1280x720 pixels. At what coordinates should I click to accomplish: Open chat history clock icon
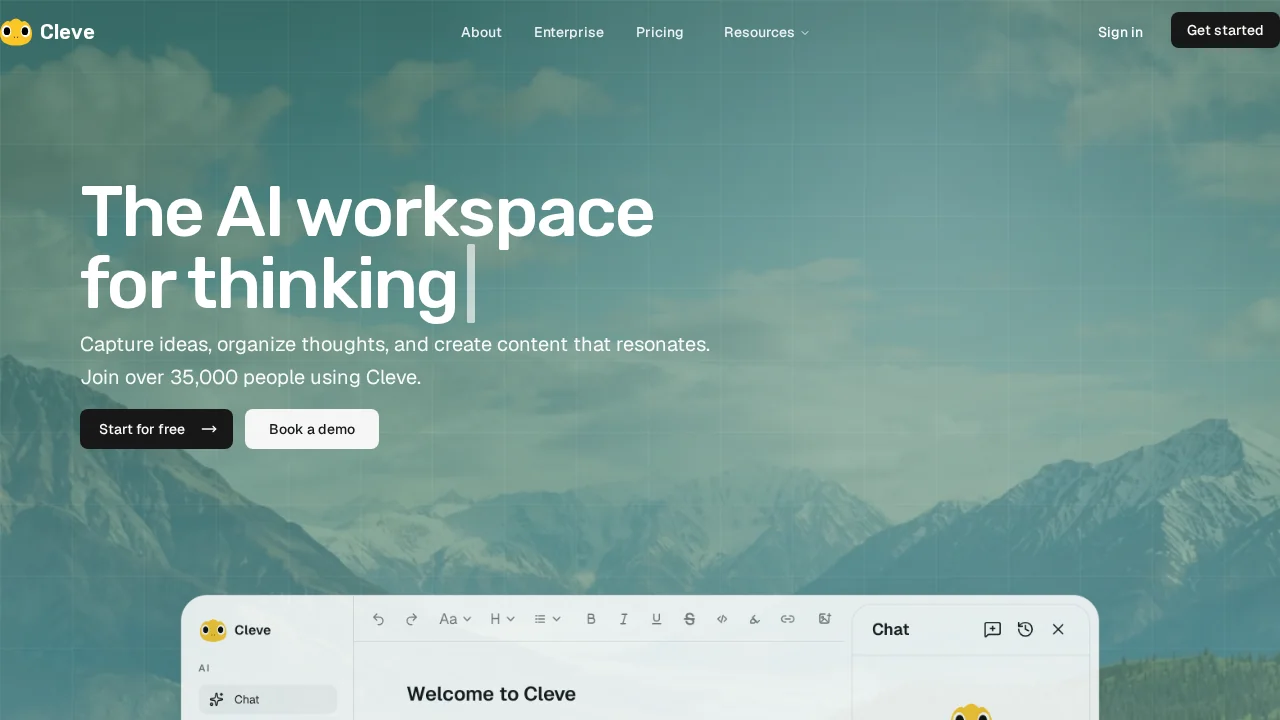(x=1025, y=629)
